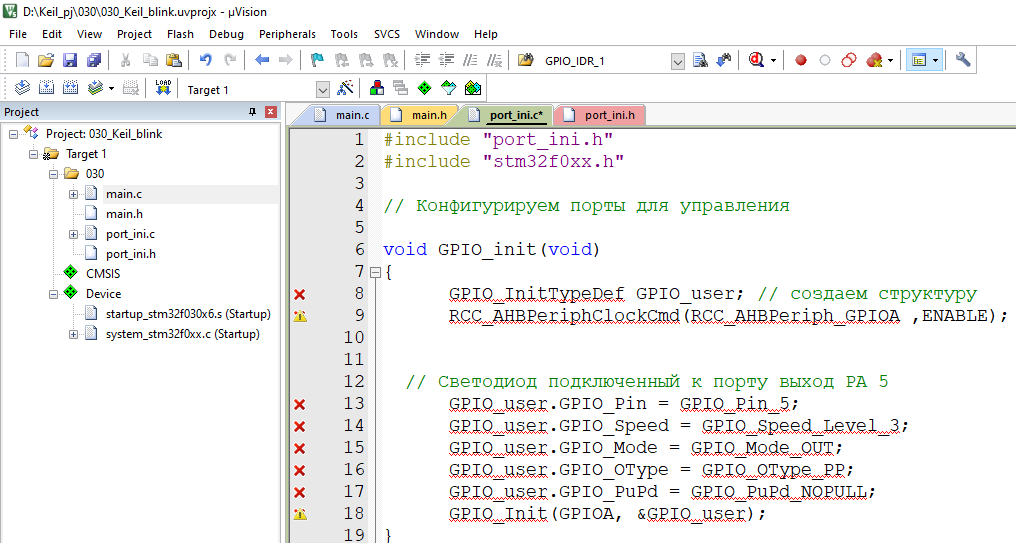Screen dimensions: 1016x543
Task: Click the Save All icon
Action: coord(94,60)
